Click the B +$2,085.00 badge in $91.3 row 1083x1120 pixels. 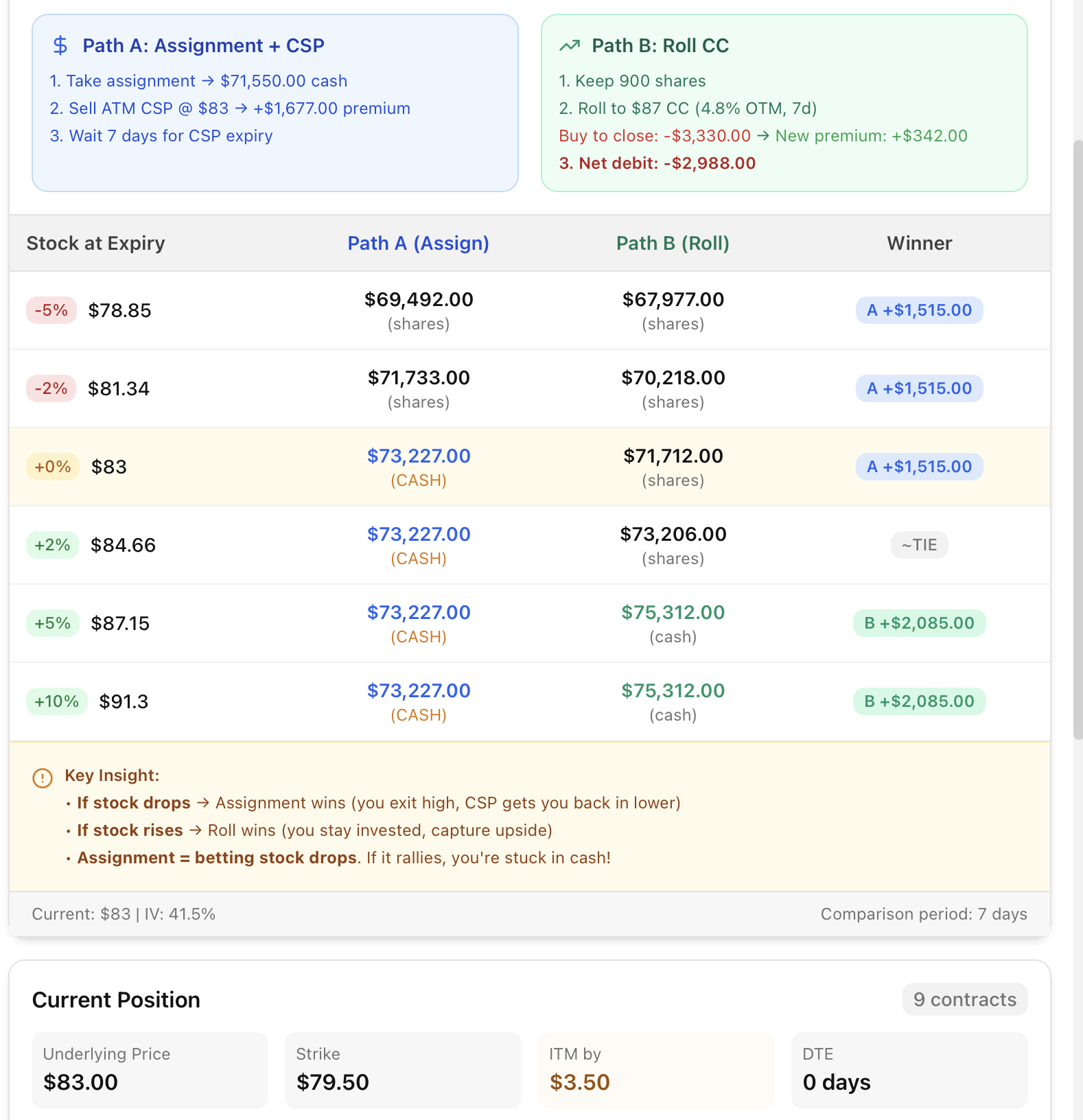click(920, 701)
